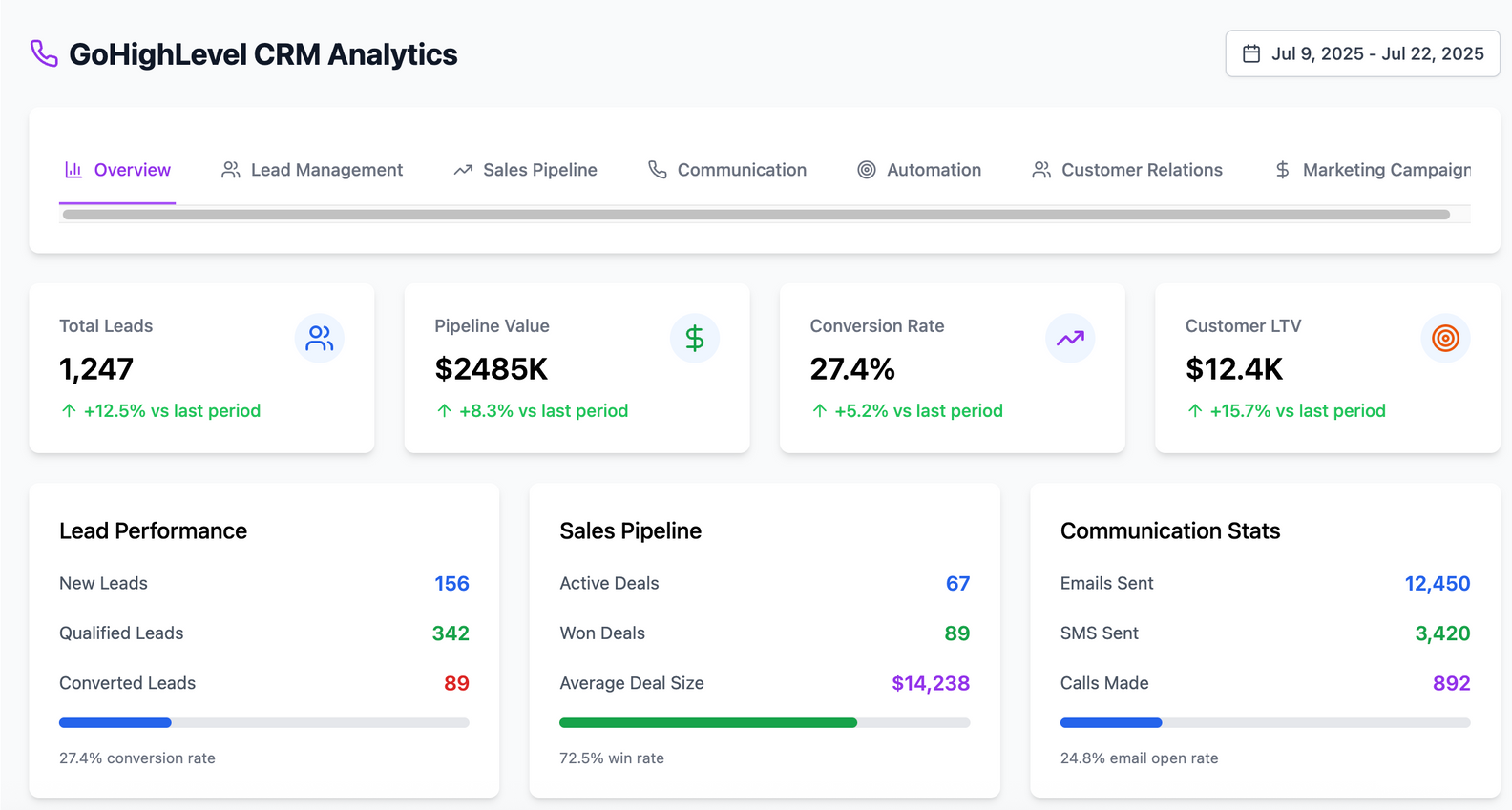Click the Automation target icon

click(x=867, y=170)
